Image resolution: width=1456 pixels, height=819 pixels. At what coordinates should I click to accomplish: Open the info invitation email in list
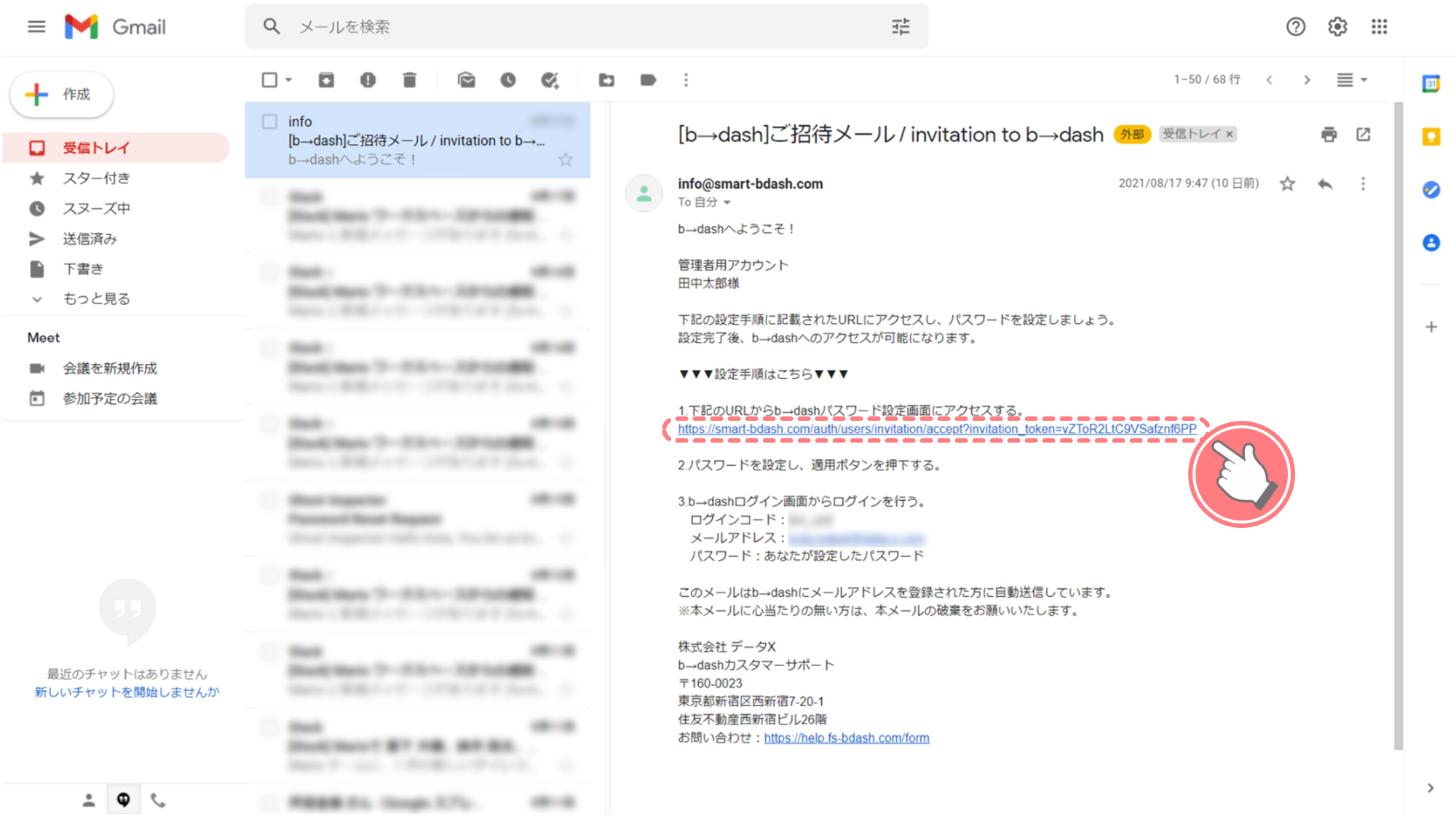tap(417, 140)
